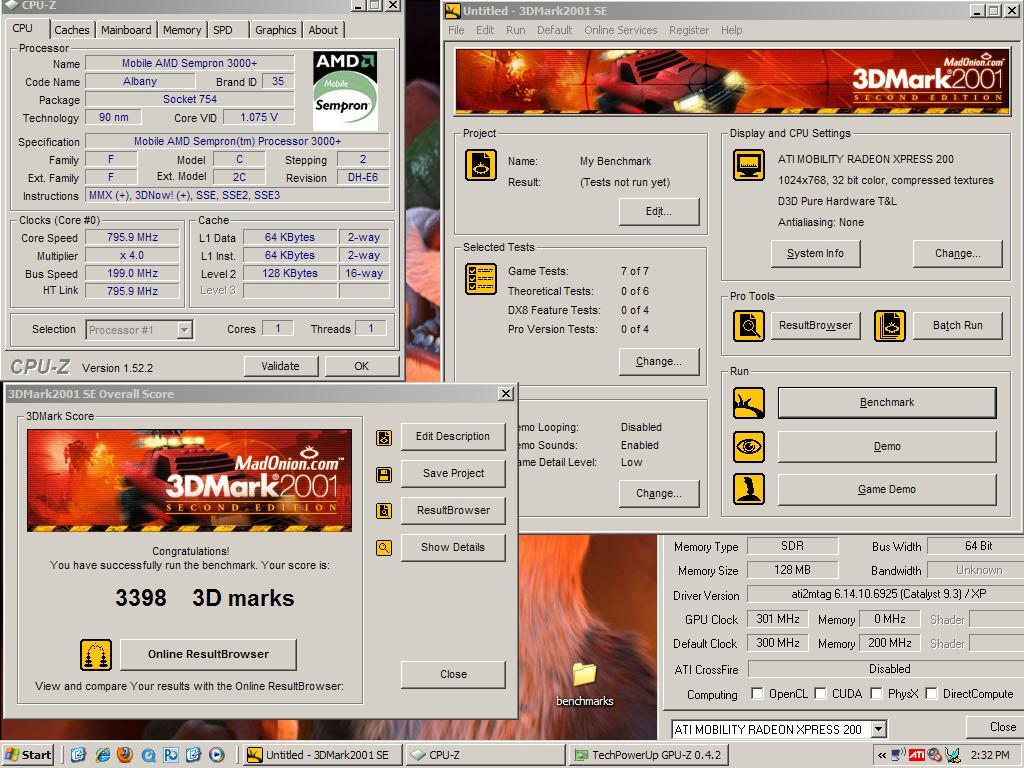Launch Firefox from the quick launch bar
The width and height of the screenshot is (1024, 768).
pyautogui.click(x=125, y=755)
